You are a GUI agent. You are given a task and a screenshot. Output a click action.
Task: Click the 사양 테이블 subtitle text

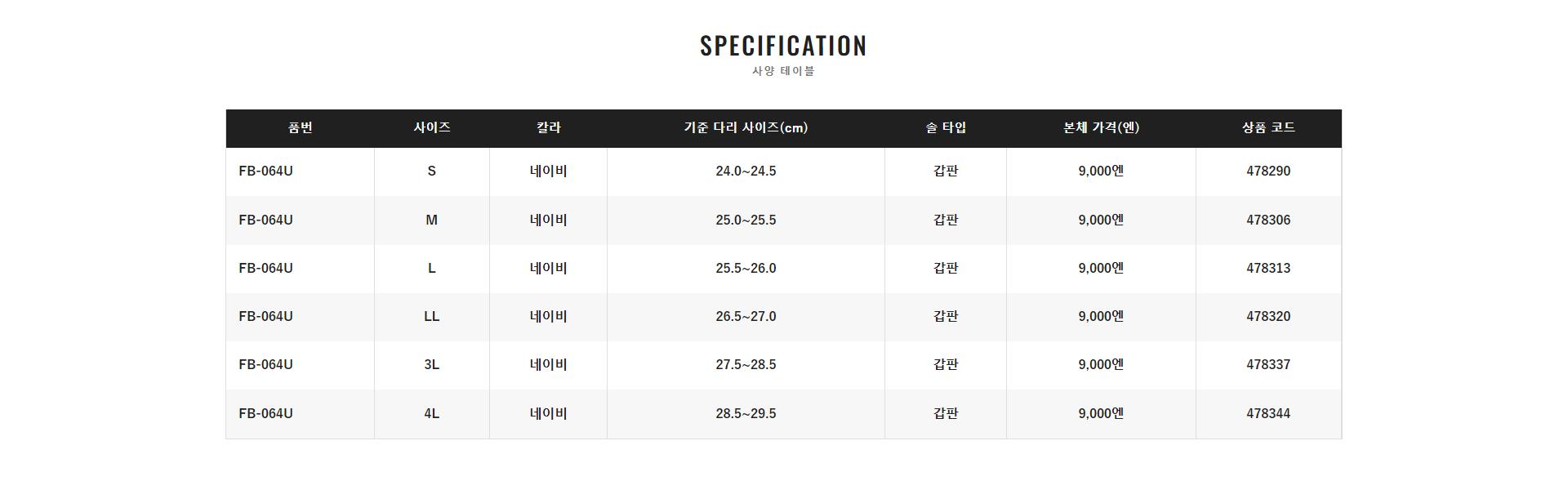783,71
